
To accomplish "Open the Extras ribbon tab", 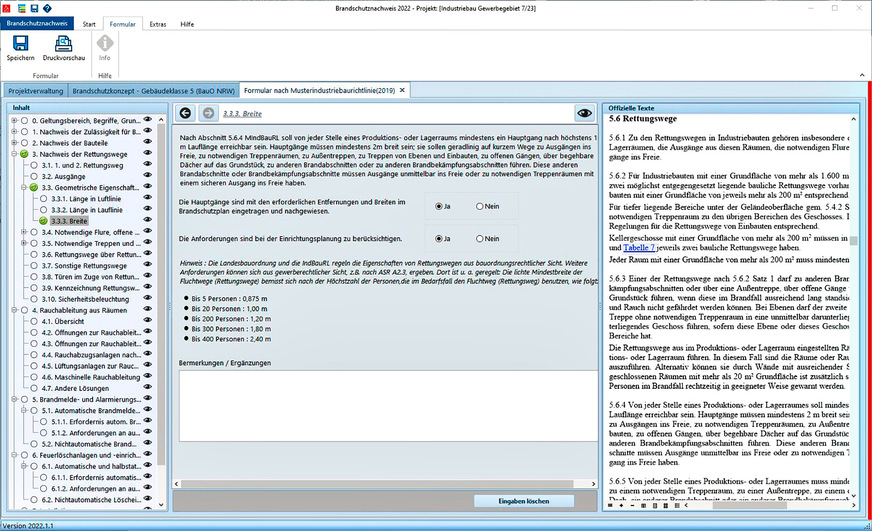I will pos(158,23).
